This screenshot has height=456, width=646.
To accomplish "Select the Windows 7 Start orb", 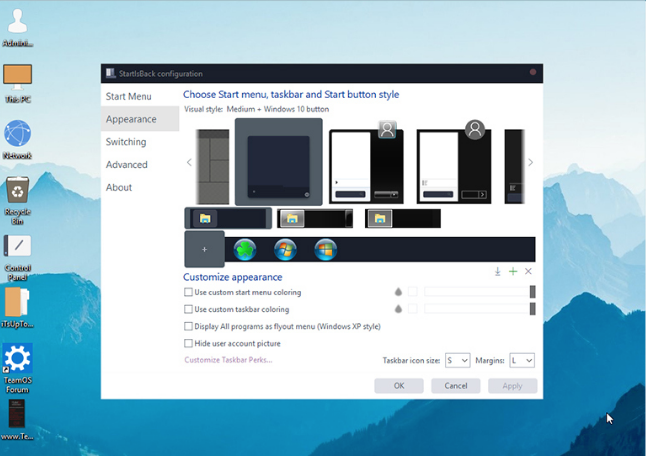I will [285, 250].
